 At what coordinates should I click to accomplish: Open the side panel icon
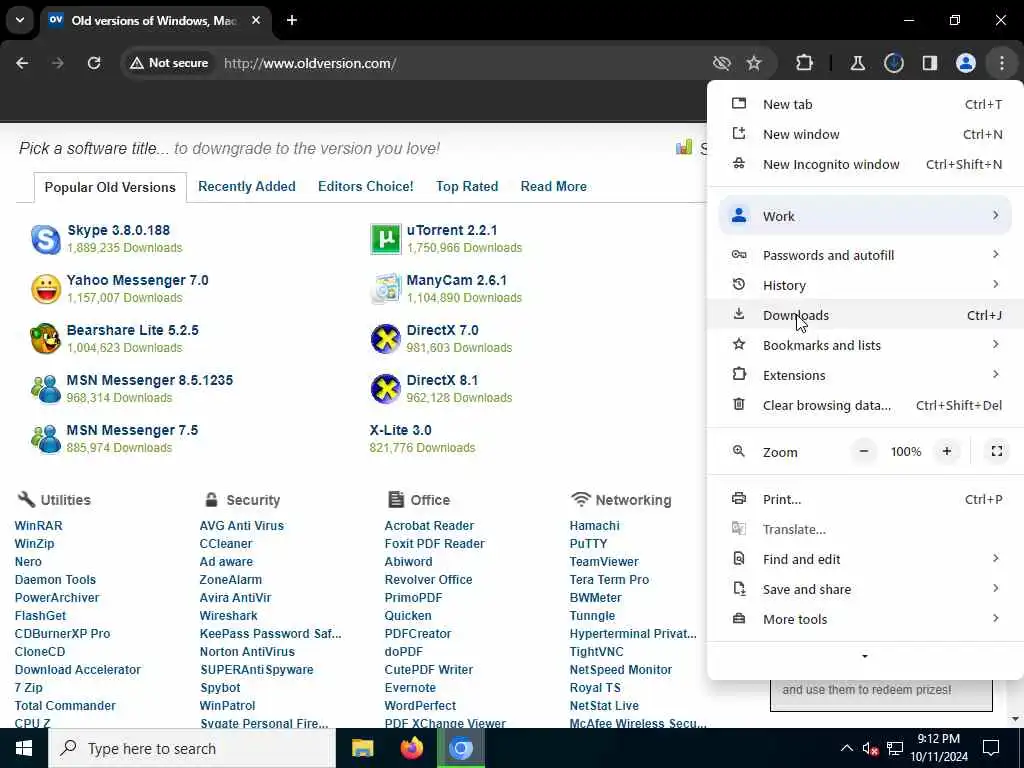[930, 63]
